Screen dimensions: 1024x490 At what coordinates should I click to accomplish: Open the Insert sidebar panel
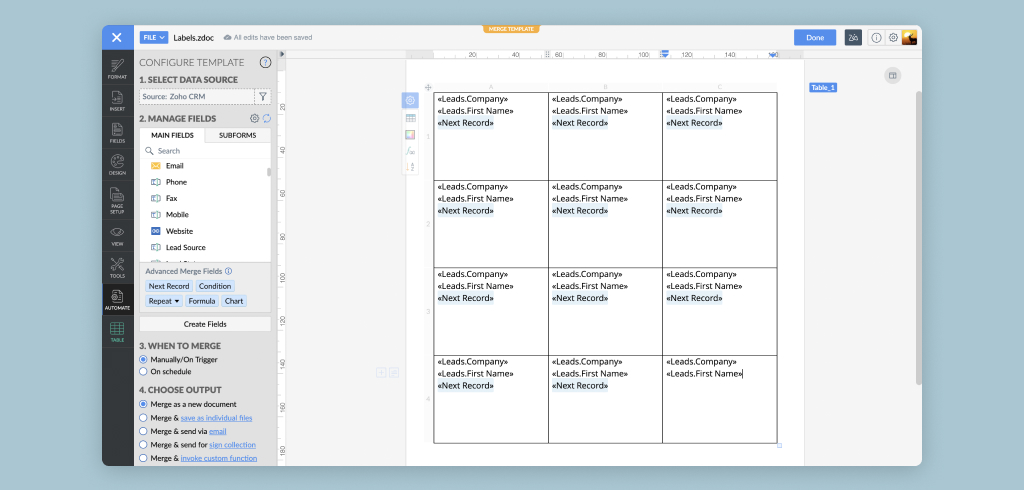coord(118,101)
